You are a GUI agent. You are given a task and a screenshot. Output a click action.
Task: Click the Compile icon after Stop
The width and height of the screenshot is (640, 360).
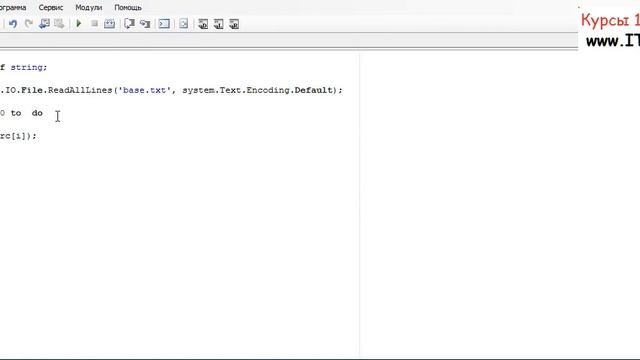pos(109,24)
